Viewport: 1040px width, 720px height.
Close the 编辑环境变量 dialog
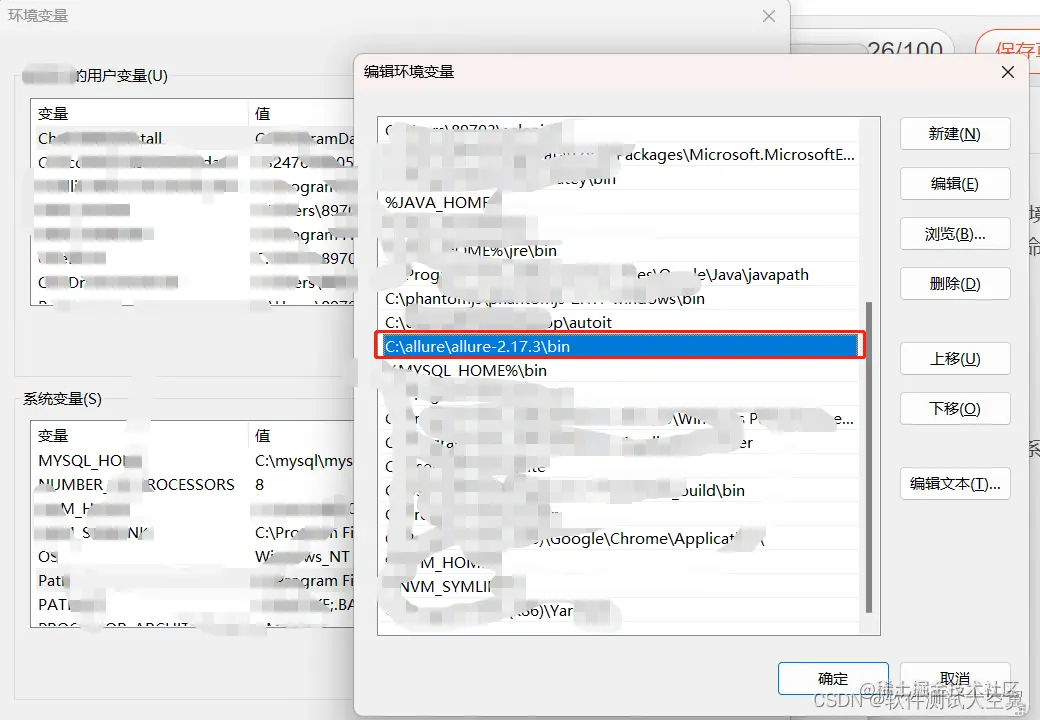[1008, 72]
